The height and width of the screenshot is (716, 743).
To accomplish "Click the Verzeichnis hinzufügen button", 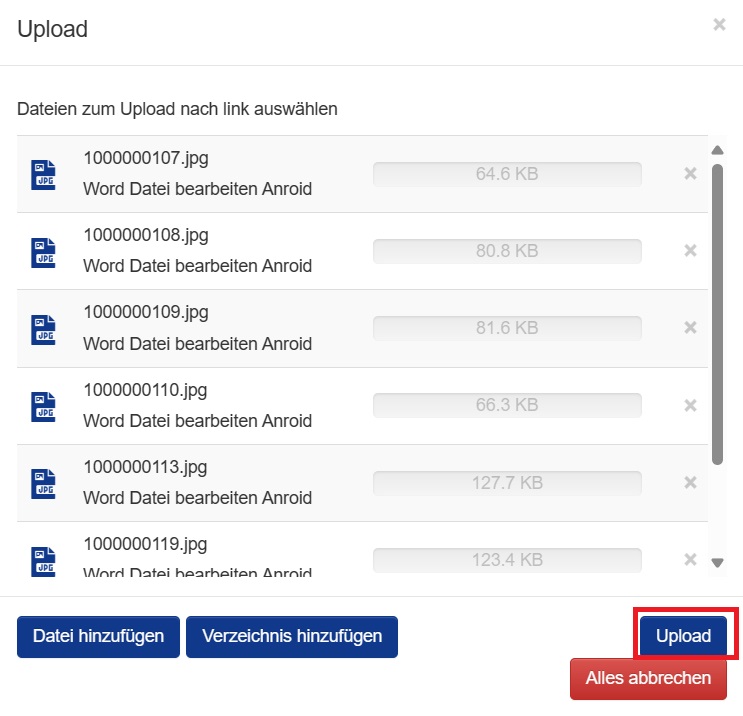I will tap(292, 636).
